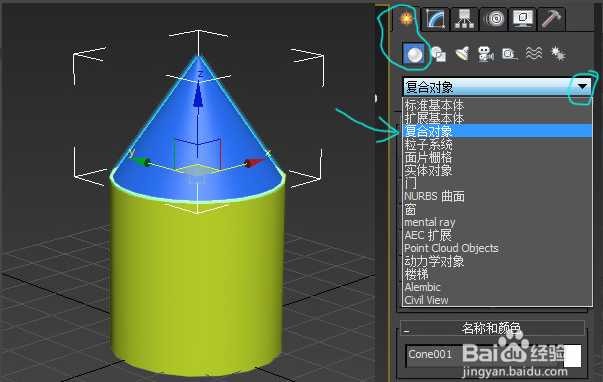
Task: Select the Helpers category icon
Action: coord(510,54)
